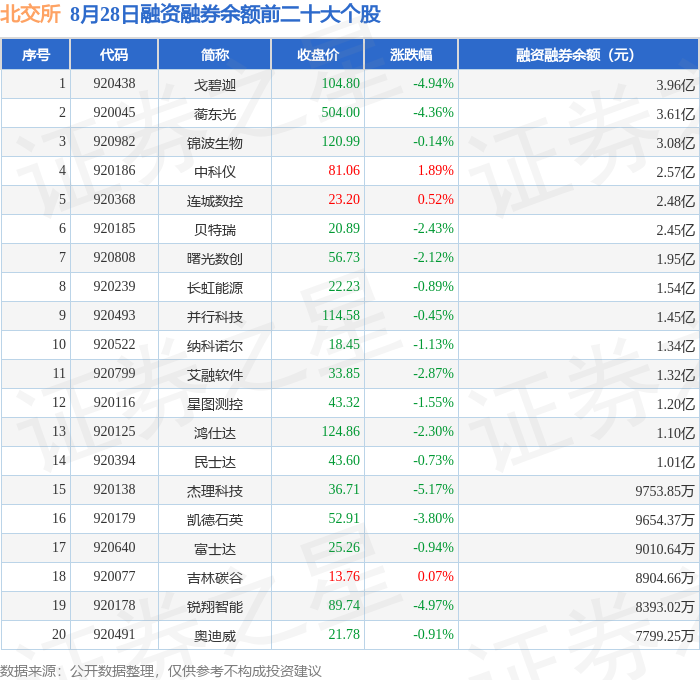
Task: Click the 北交所 title text
Action: click(x=30, y=14)
